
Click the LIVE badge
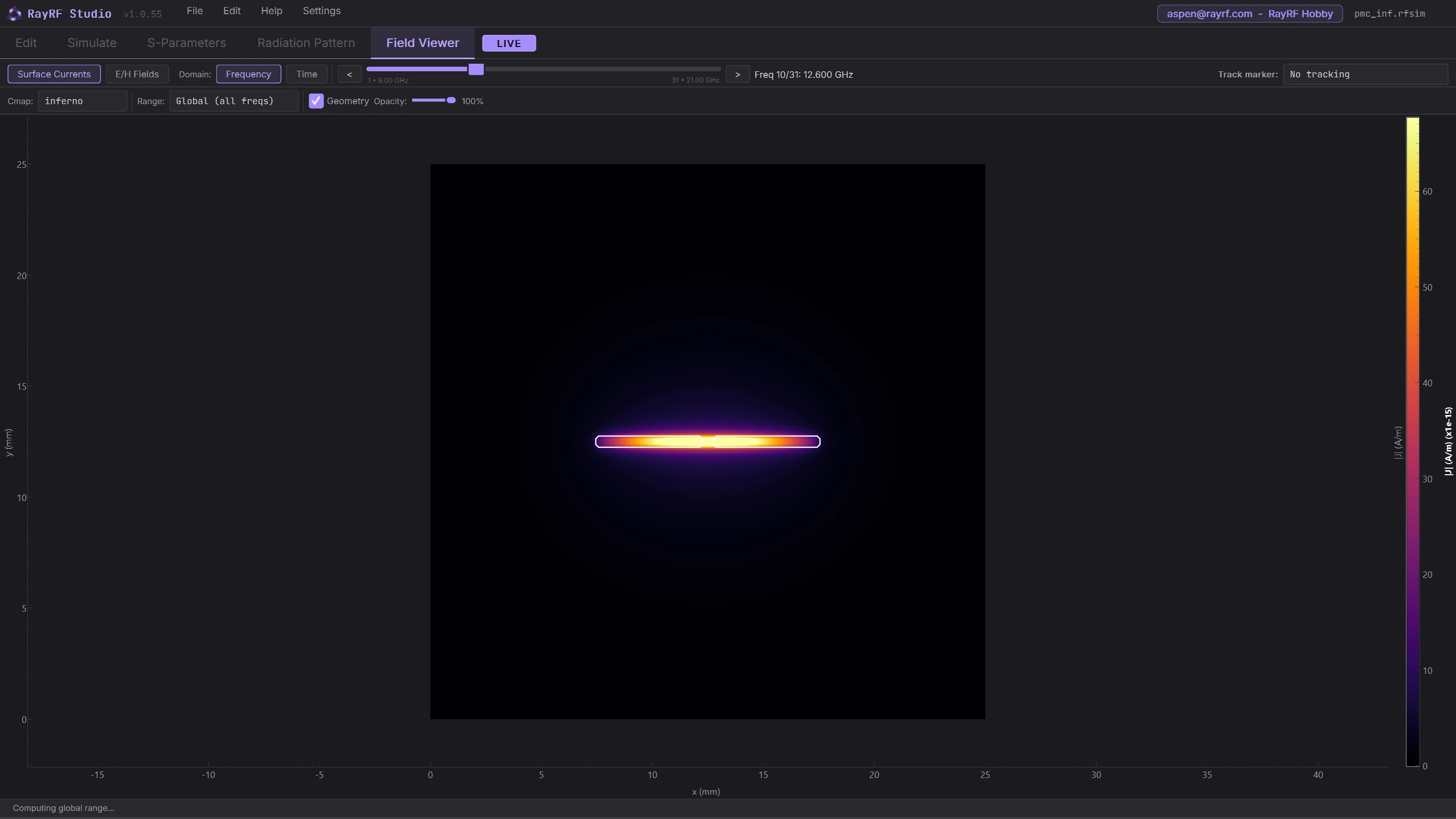coord(509,43)
